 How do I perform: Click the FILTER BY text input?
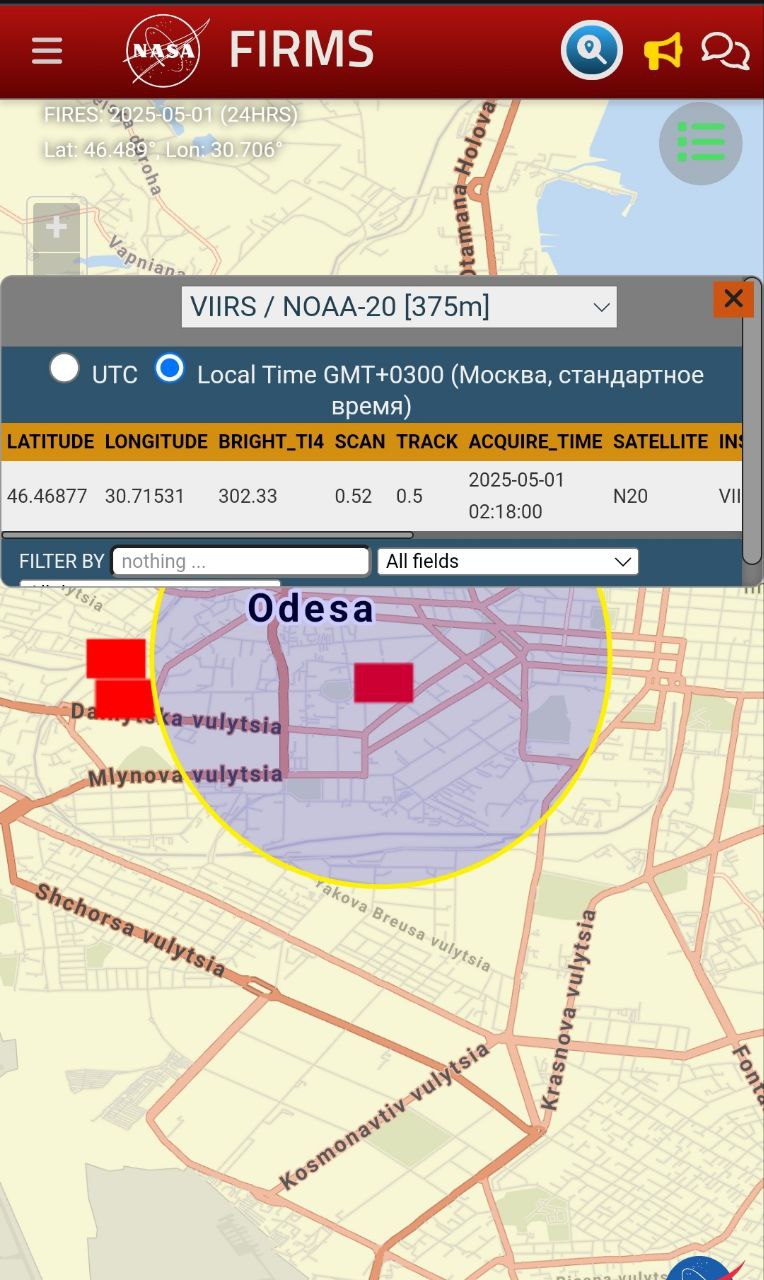pos(241,561)
